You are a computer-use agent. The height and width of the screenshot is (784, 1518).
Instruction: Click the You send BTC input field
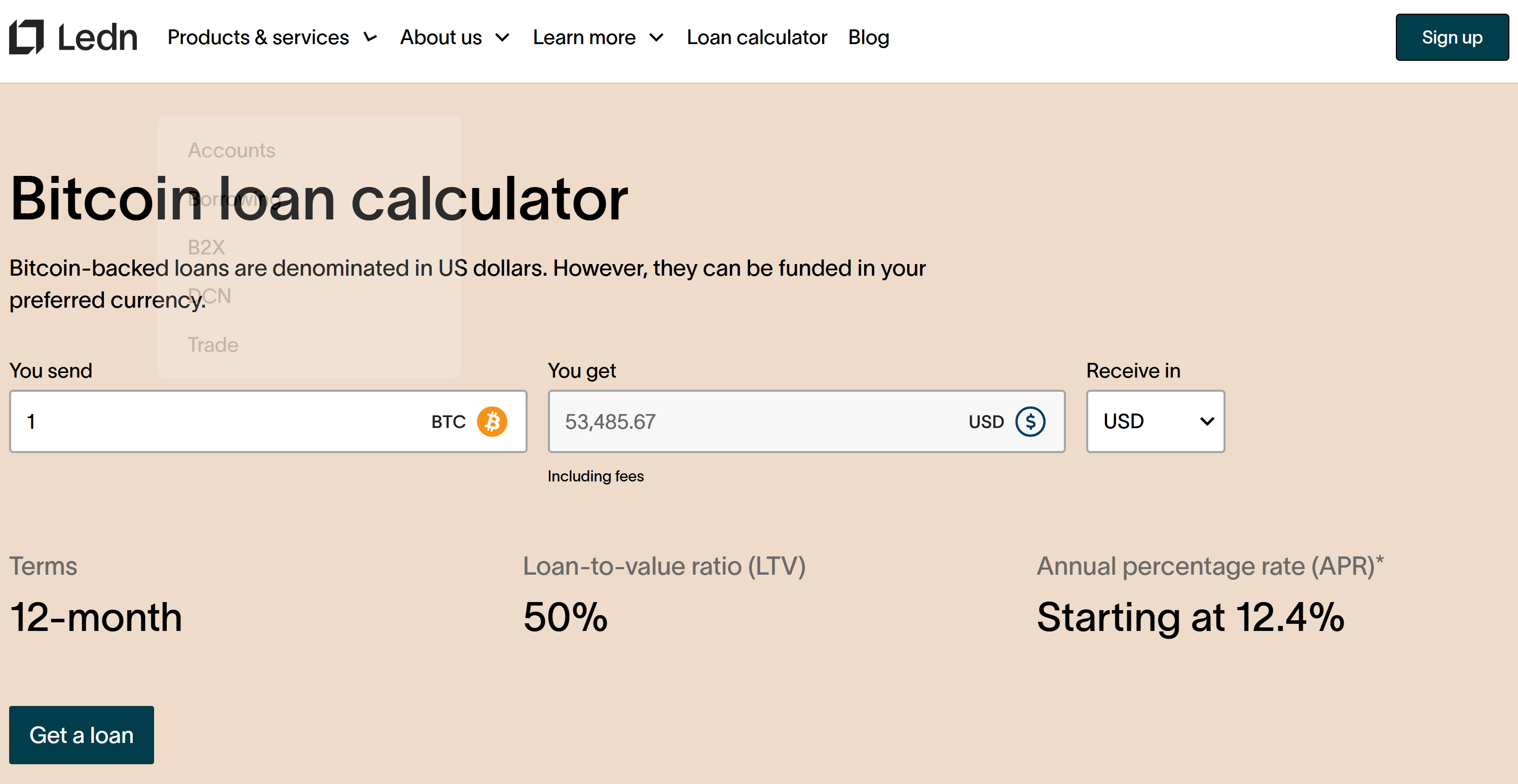(x=218, y=422)
